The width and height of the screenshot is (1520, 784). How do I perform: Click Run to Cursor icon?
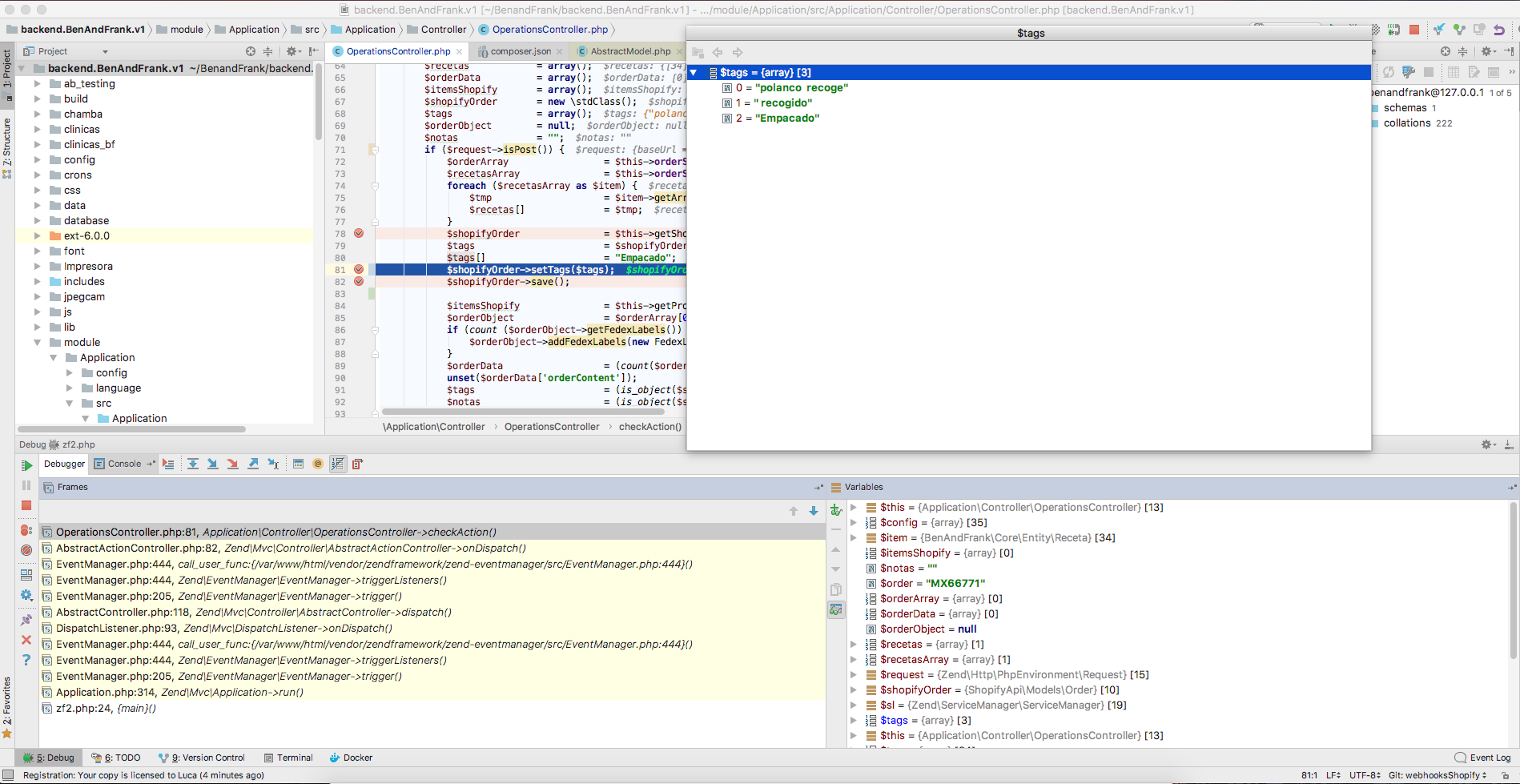point(273,464)
